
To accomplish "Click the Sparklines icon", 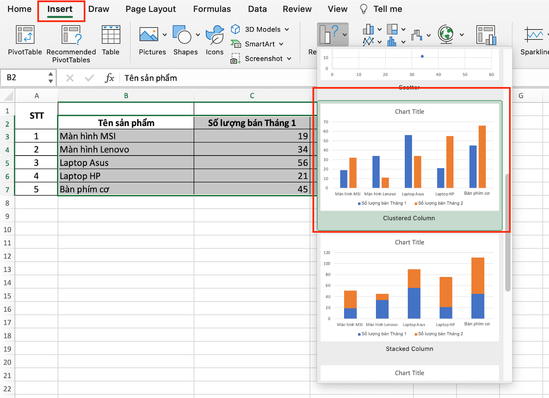I will point(534,35).
